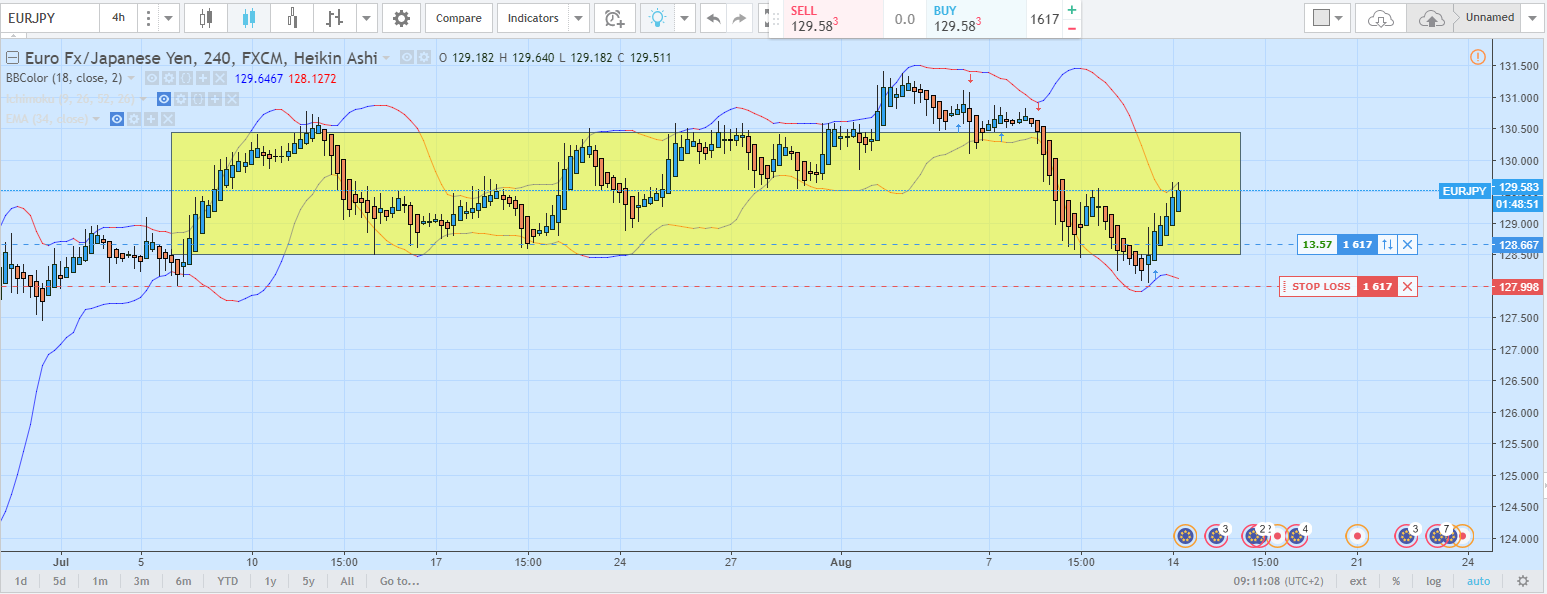The image size is (1547, 594).
Task: Open the interval dropdown next to 4h
Action: 167,18
